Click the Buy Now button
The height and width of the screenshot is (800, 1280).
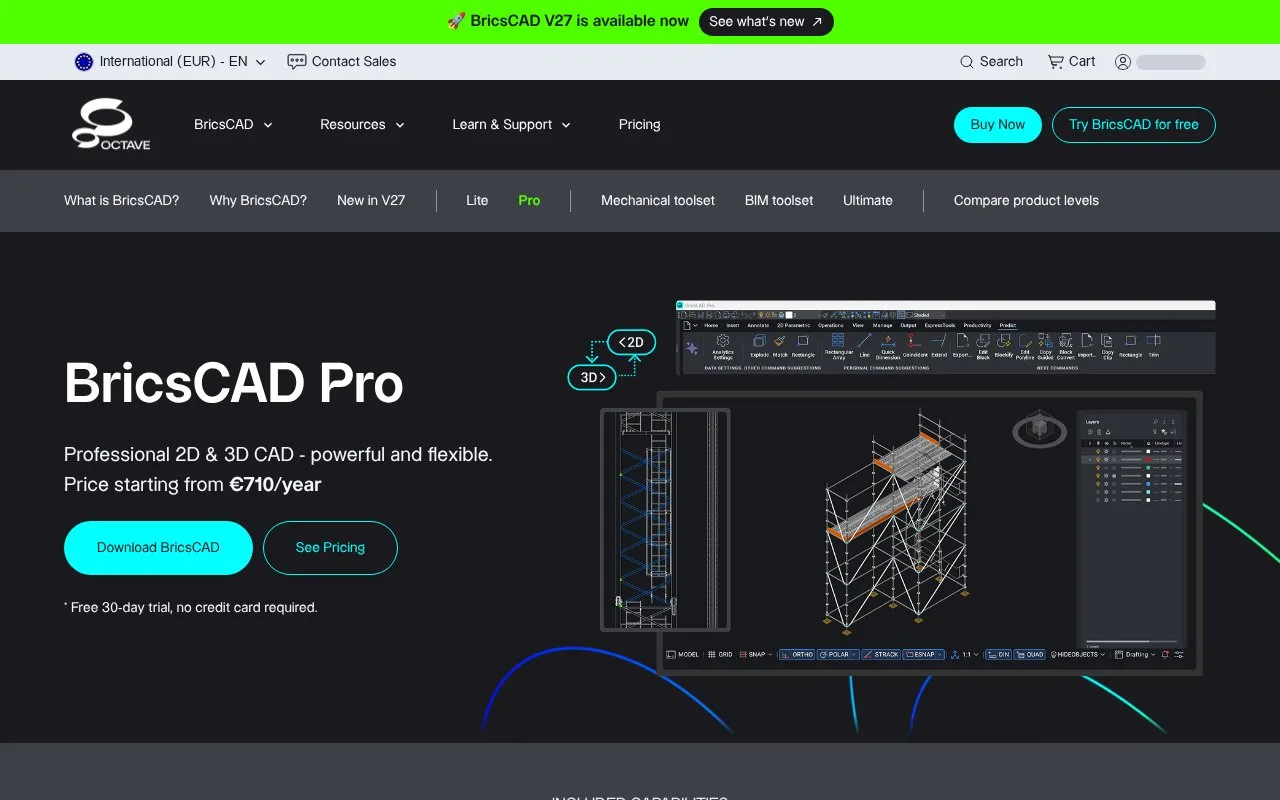pos(998,125)
